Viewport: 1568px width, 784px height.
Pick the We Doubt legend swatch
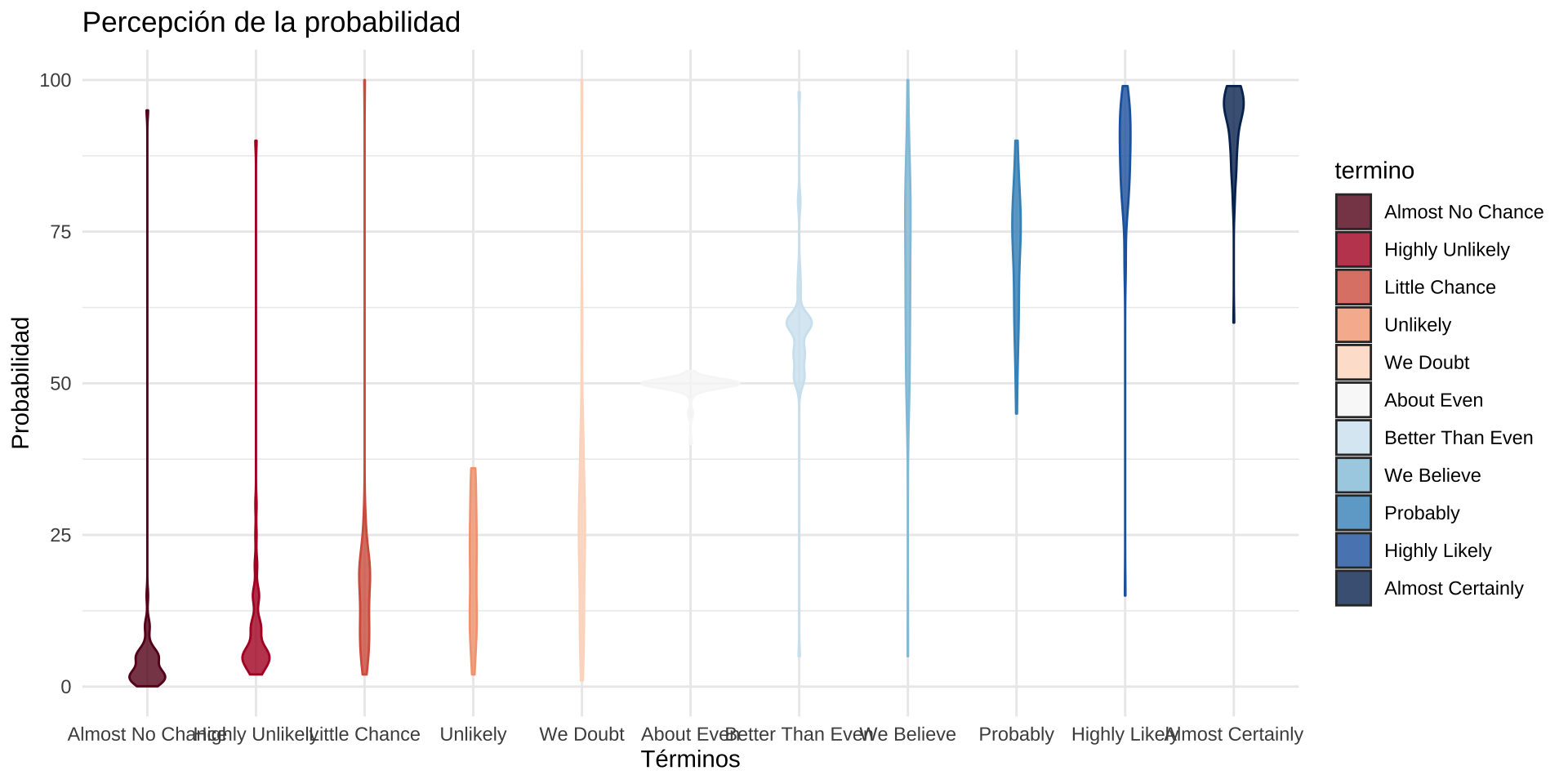click(x=1353, y=363)
